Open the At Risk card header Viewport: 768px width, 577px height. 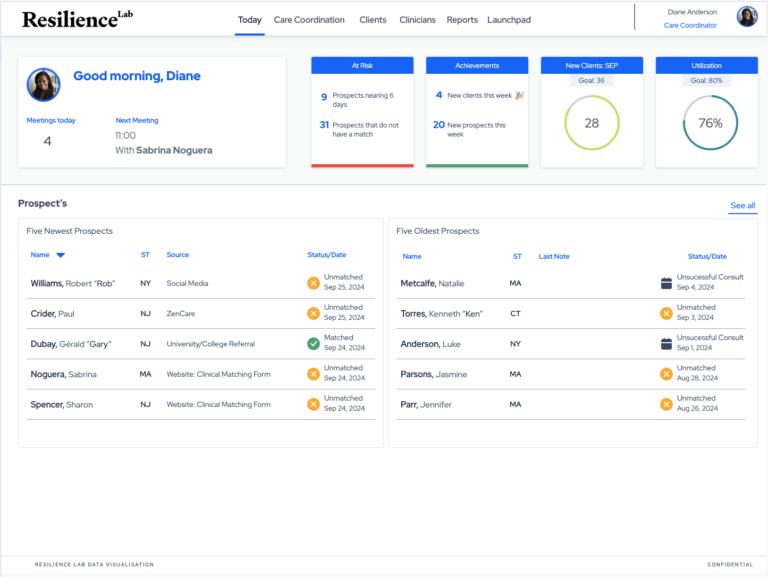(x=362, y=65)
